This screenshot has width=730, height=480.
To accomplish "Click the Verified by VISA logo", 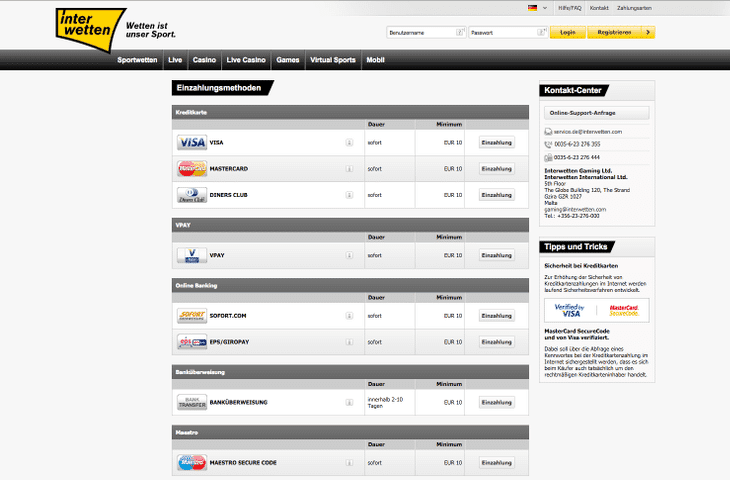I will pyautogui.click(x=570, y=310).
